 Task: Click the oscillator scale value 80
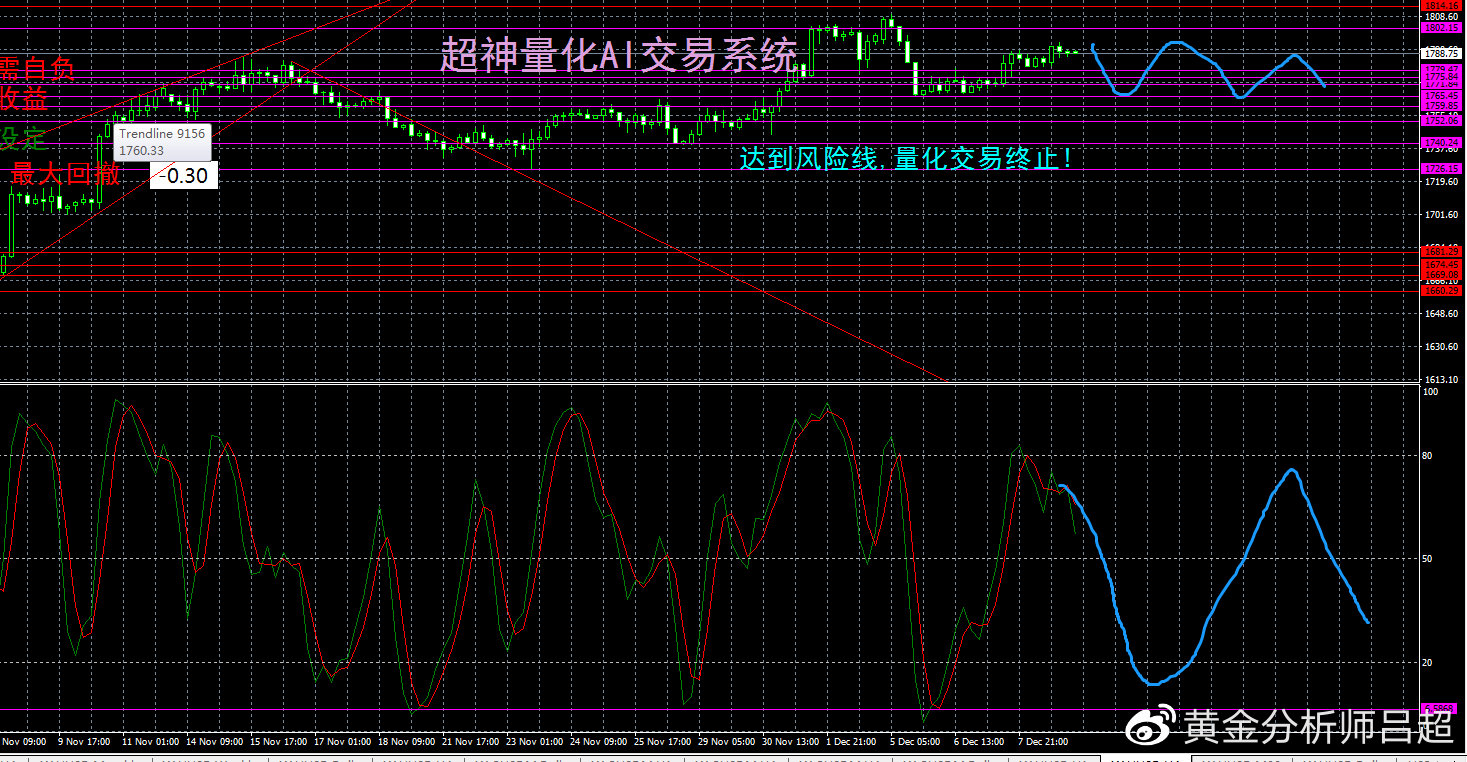coord(1429,455)
